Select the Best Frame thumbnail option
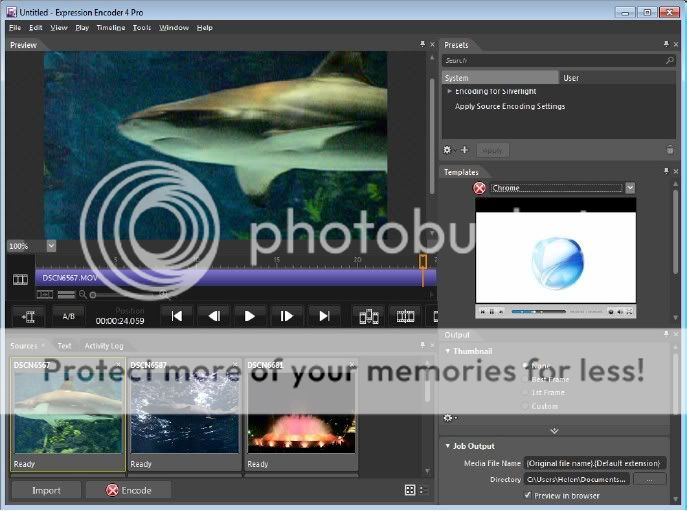Image resolution: width=687 pixels, height=511 pixels. click(x=525, y=379)
